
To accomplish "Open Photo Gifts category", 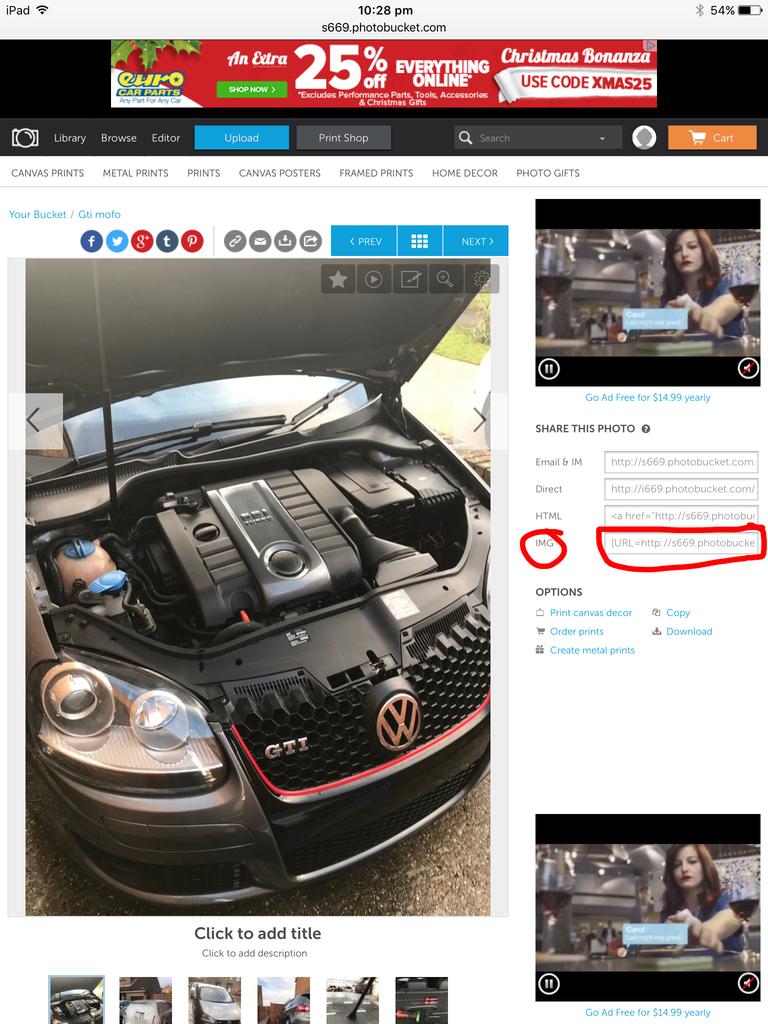I will 548,173.
